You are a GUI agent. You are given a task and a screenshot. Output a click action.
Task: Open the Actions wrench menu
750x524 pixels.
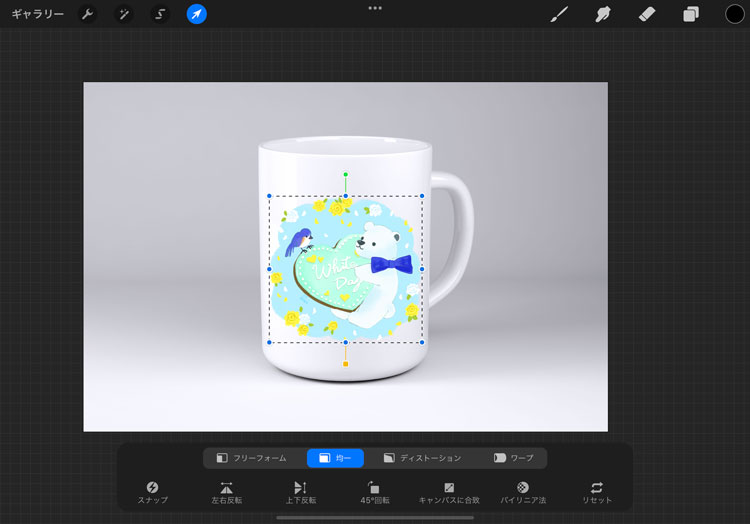tap(88, 14)
